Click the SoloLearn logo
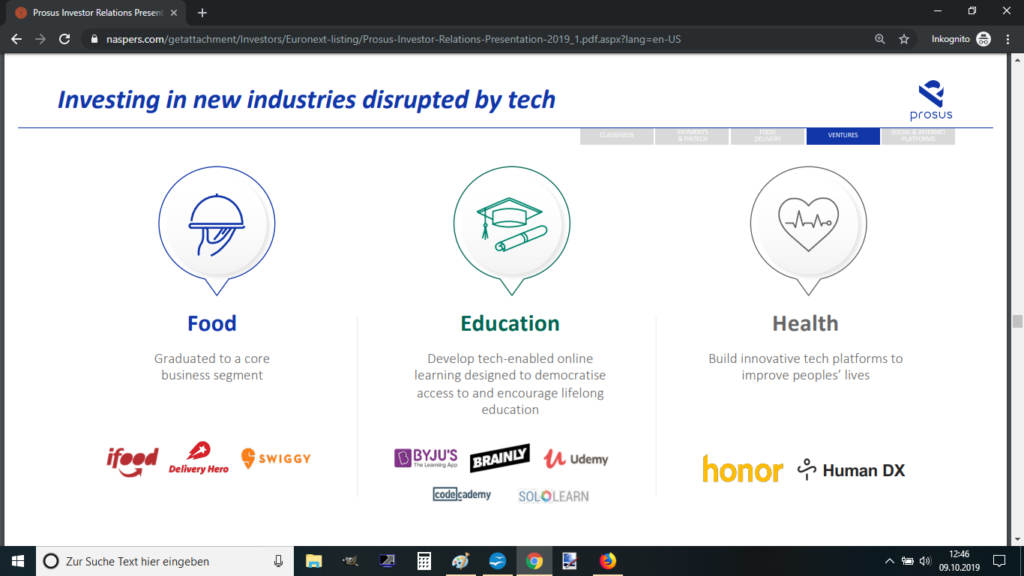This screenshot has height=576, width=1024. coord(554,496)
